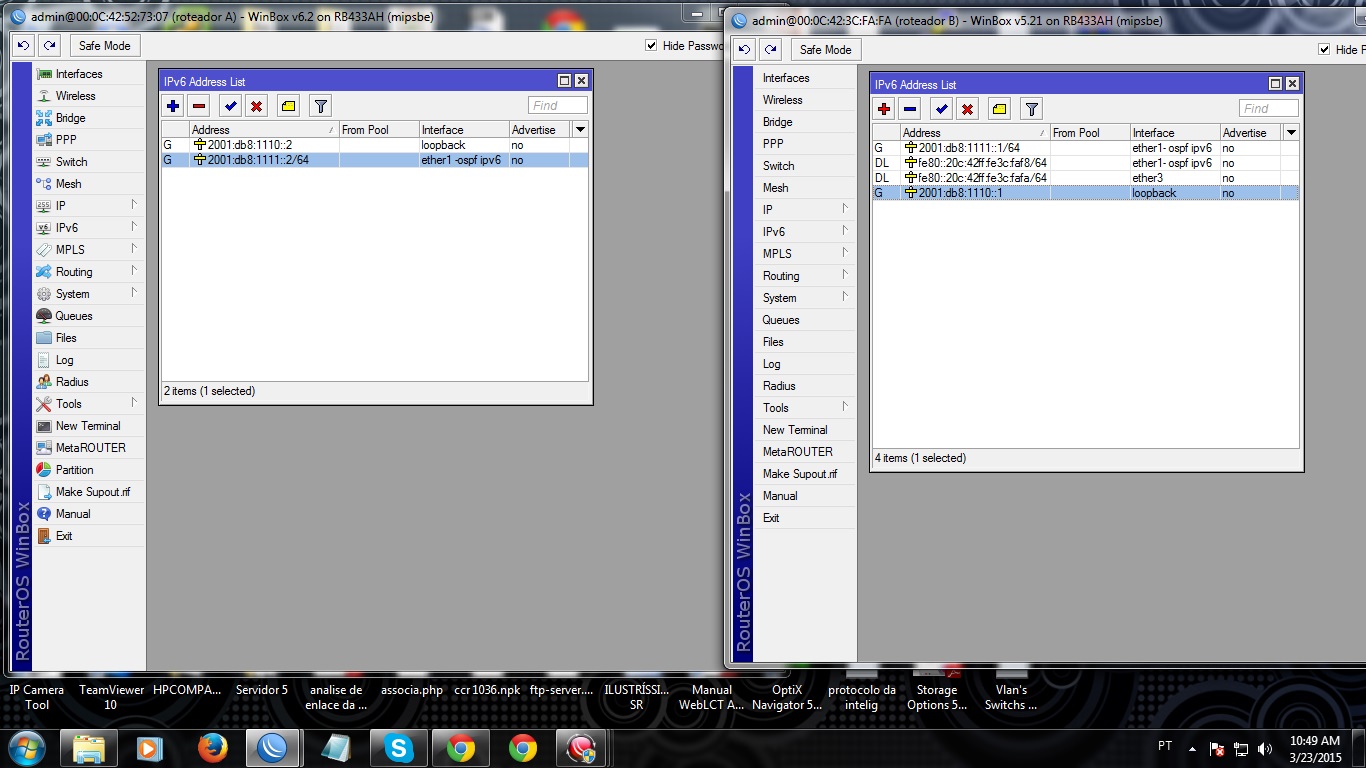Open New Terminal in roteador A sidebar

(89, 426)
